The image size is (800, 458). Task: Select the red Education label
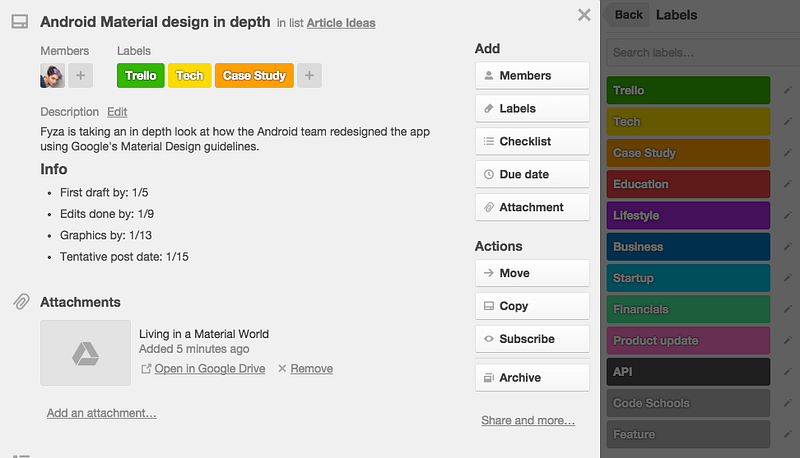click(x=688, y=184)
